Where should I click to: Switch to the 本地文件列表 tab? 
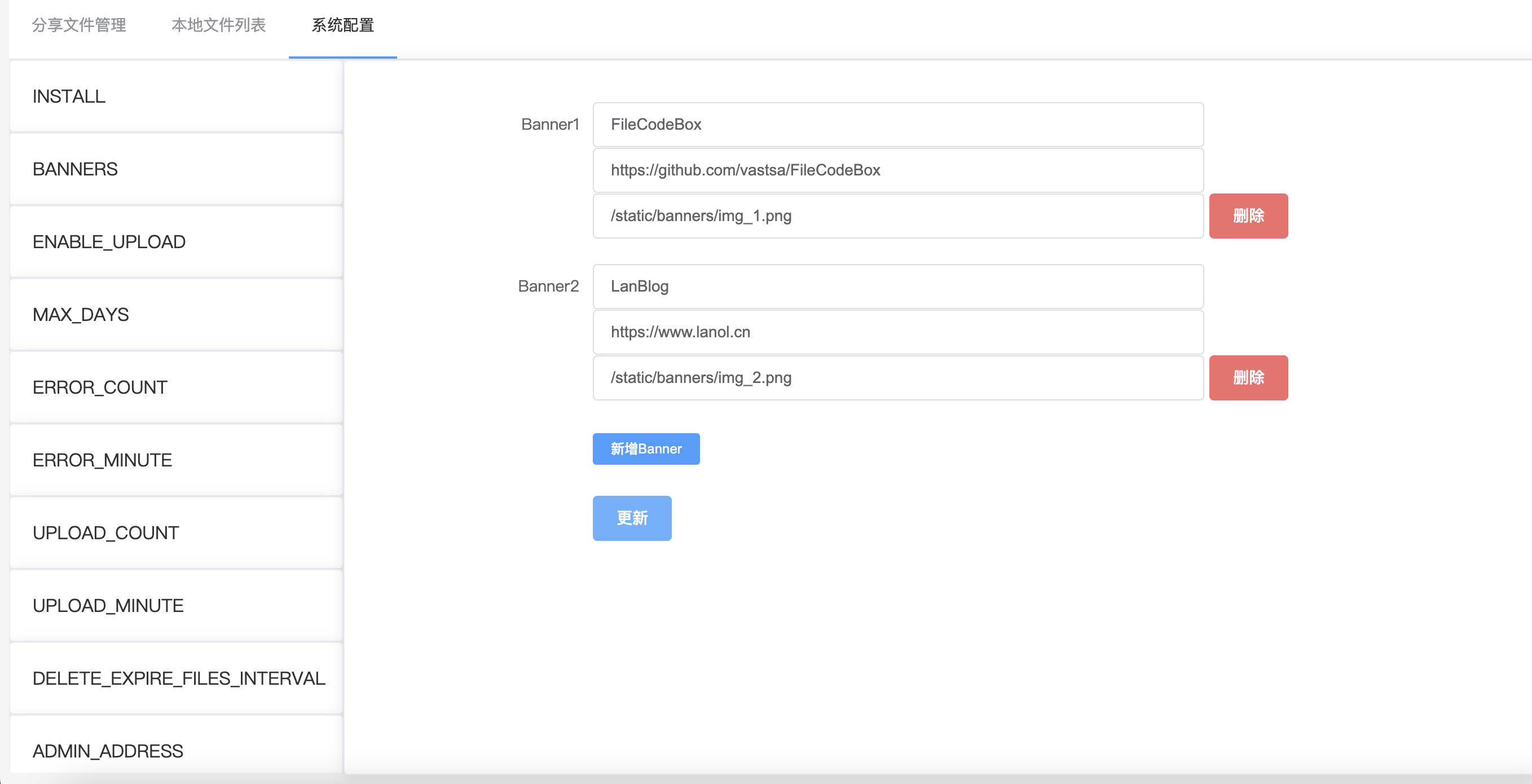[x=218, y=26]
